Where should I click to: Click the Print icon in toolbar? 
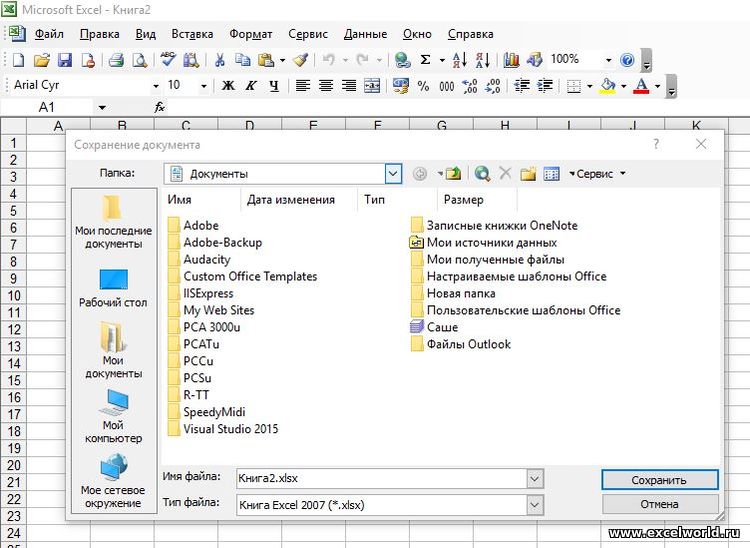point(116,60)
